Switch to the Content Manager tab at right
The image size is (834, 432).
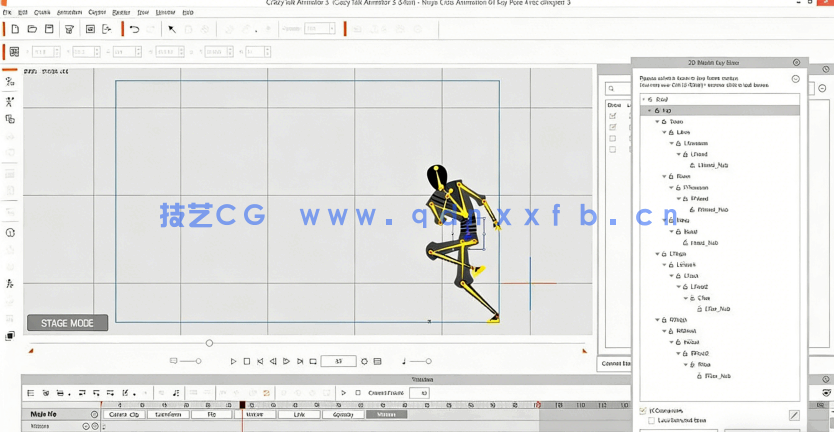tap(615, 364)
